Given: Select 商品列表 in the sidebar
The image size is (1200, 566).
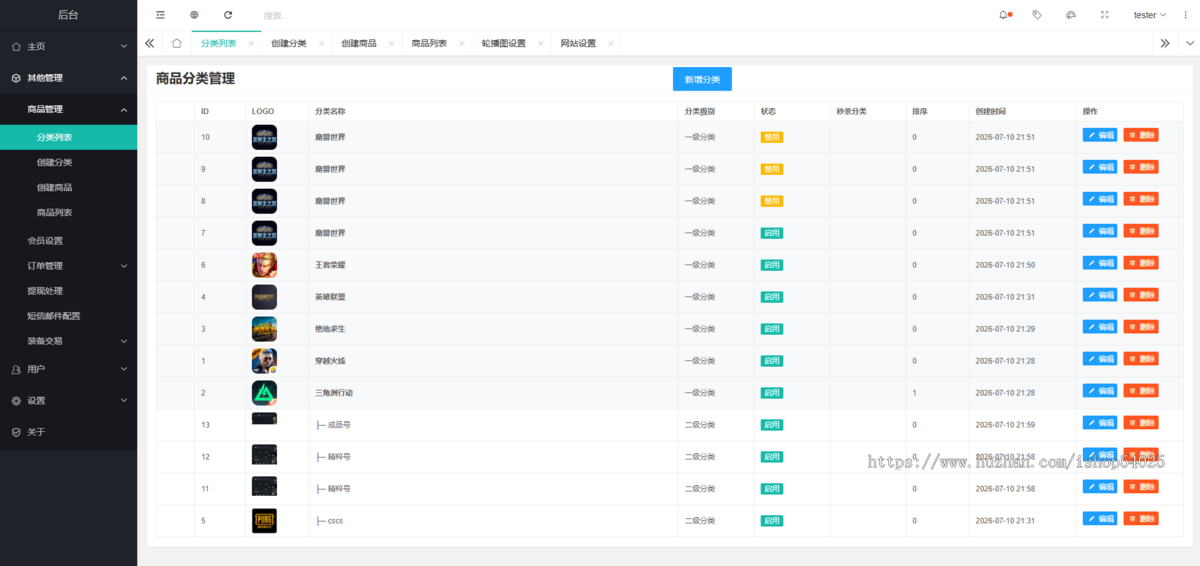Looking at the screenshot, I should point(68,212).
